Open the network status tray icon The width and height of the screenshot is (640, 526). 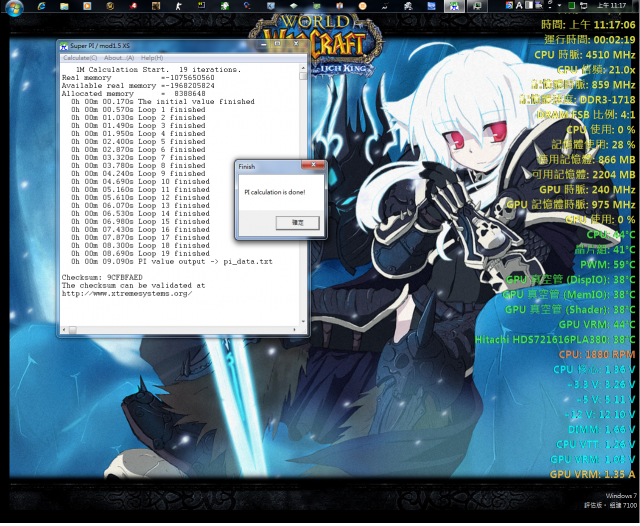pyautogui.click(x=584, y=5)
